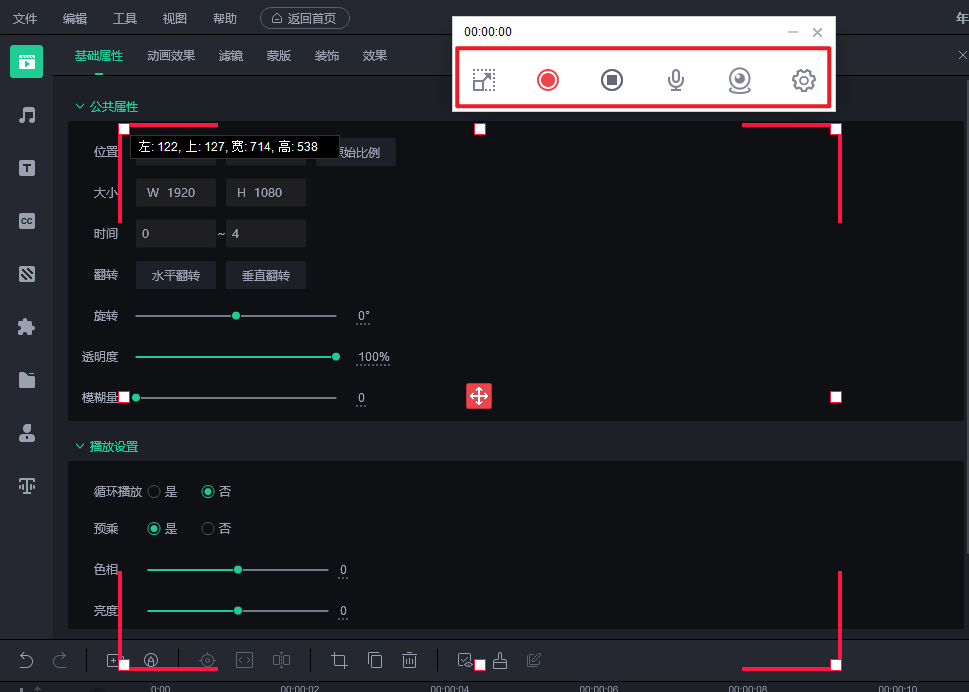This screenshot has width=969, height=692.
Task: Click the copy toolbar icon
Action: pos(375,660)
